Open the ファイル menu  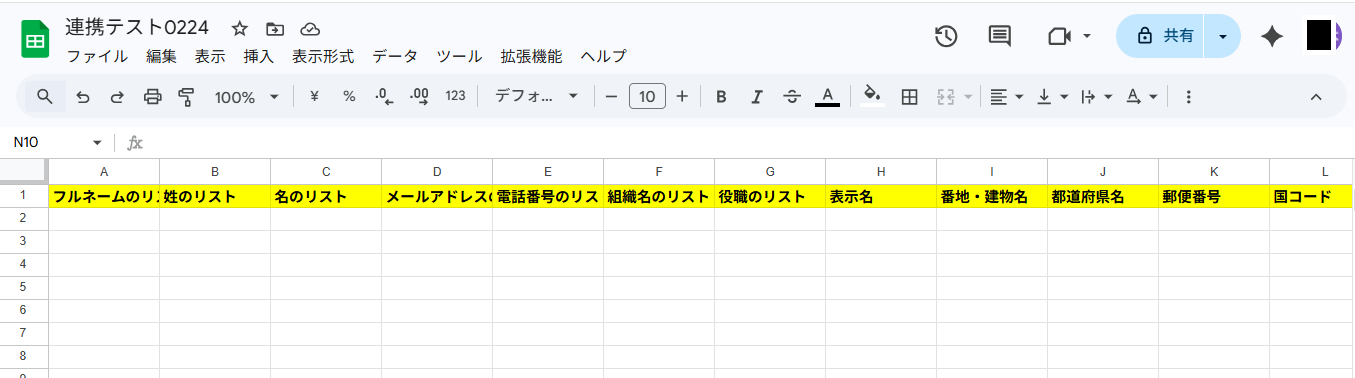point(96,57)
